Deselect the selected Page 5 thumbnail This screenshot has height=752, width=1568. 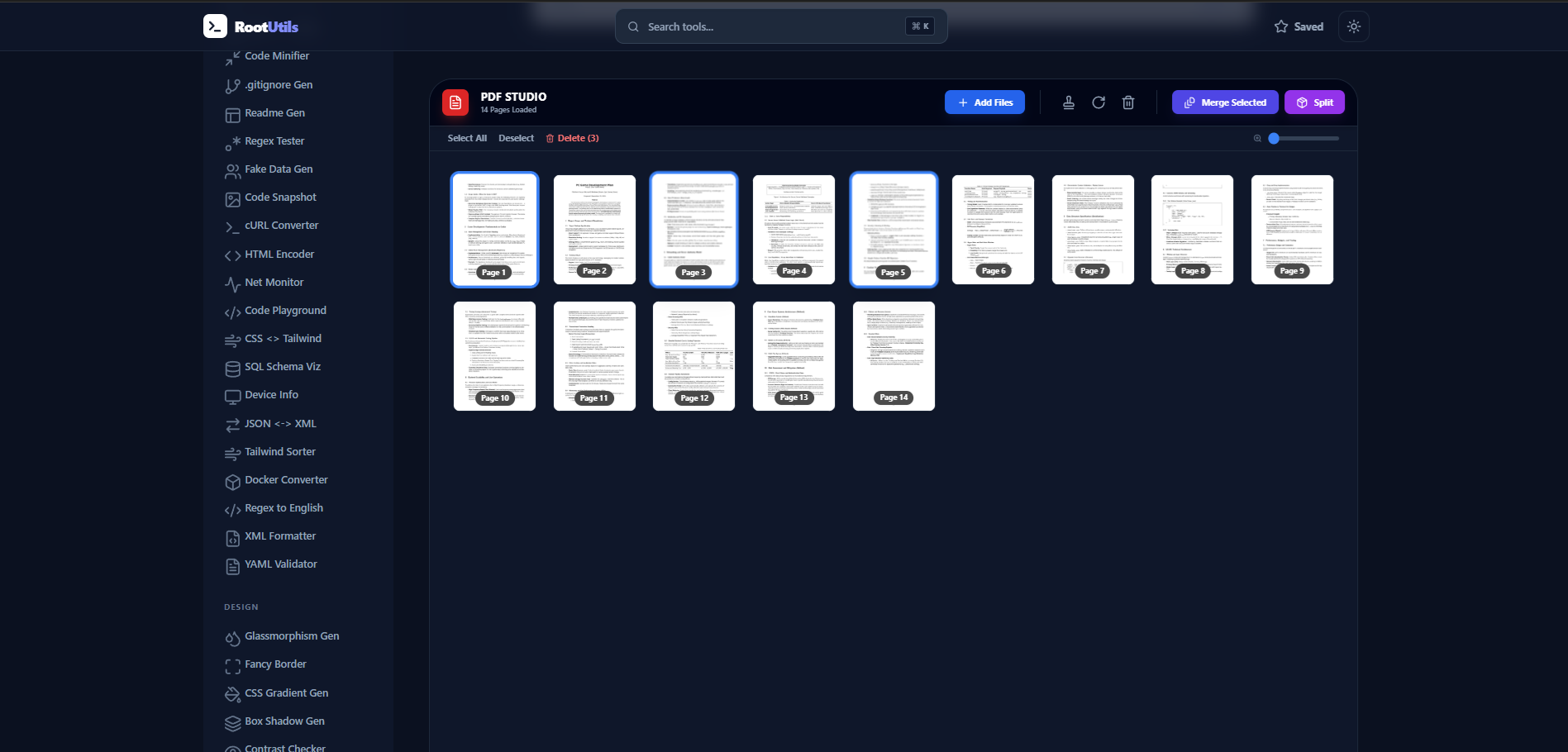point(894,230)
